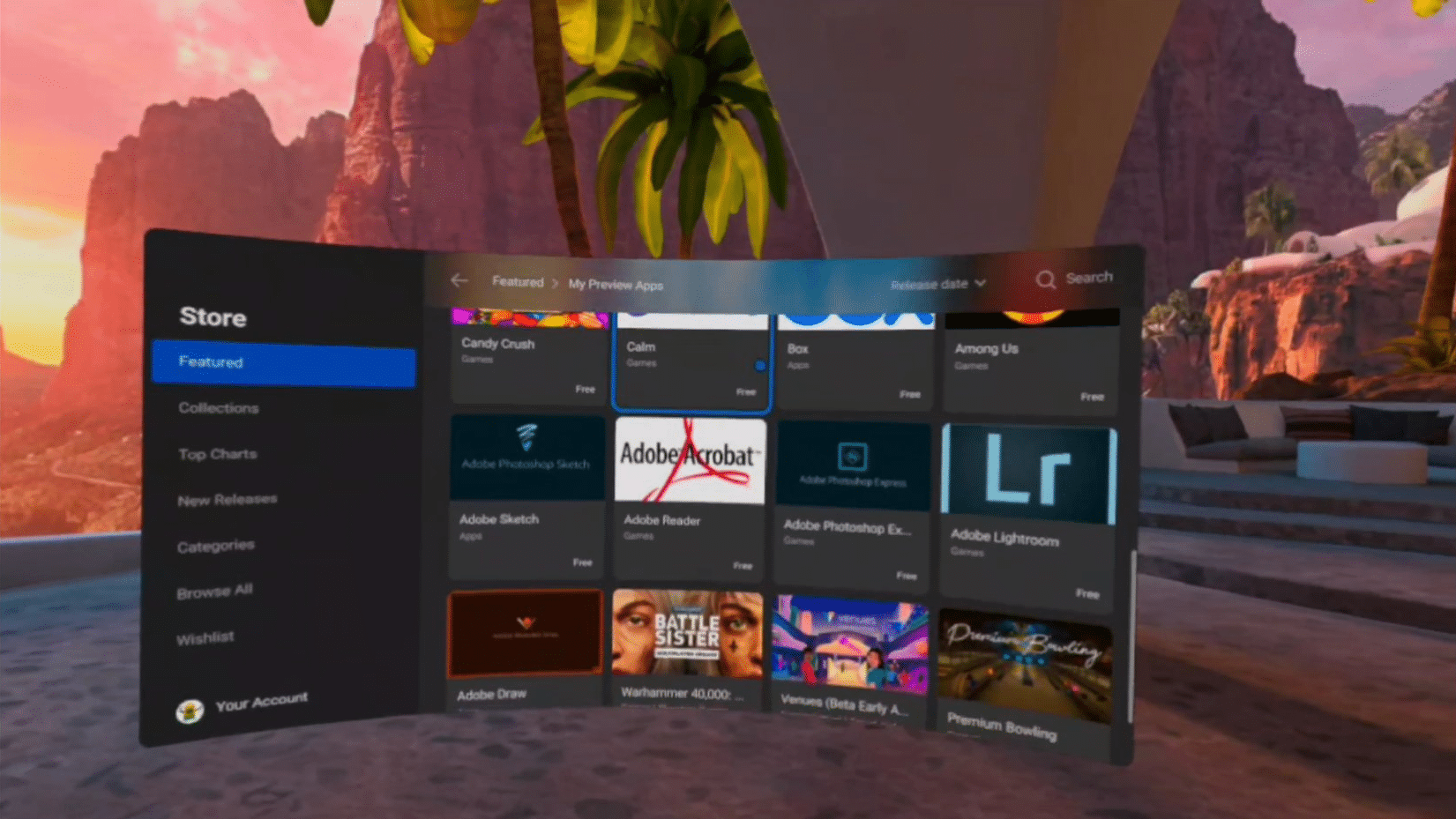Click the Free button under Candy Crush
The width and height of the screenshot is (1456, 819).
(x=585, y=389)
